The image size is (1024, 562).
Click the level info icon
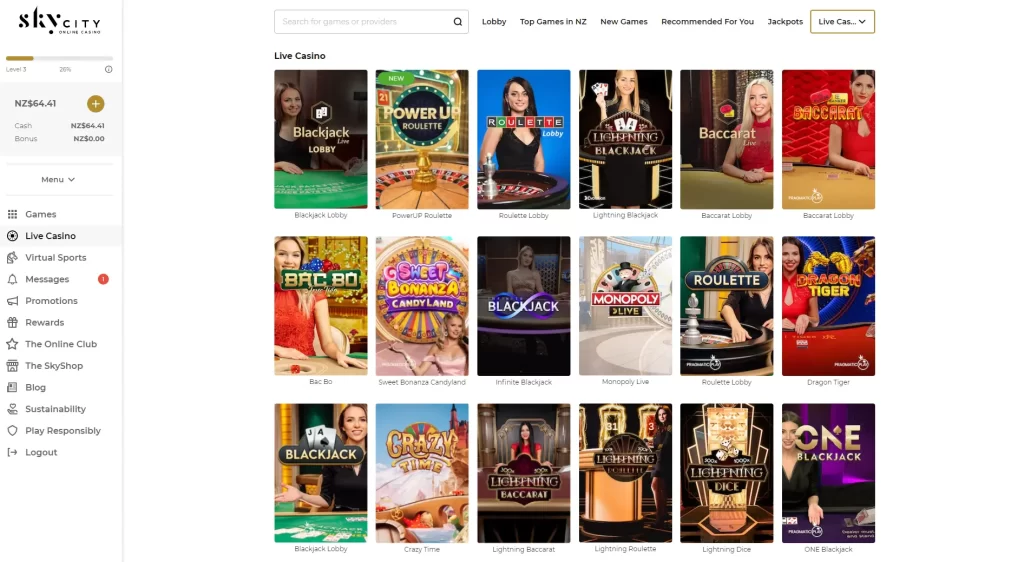[x=108, y=69]
